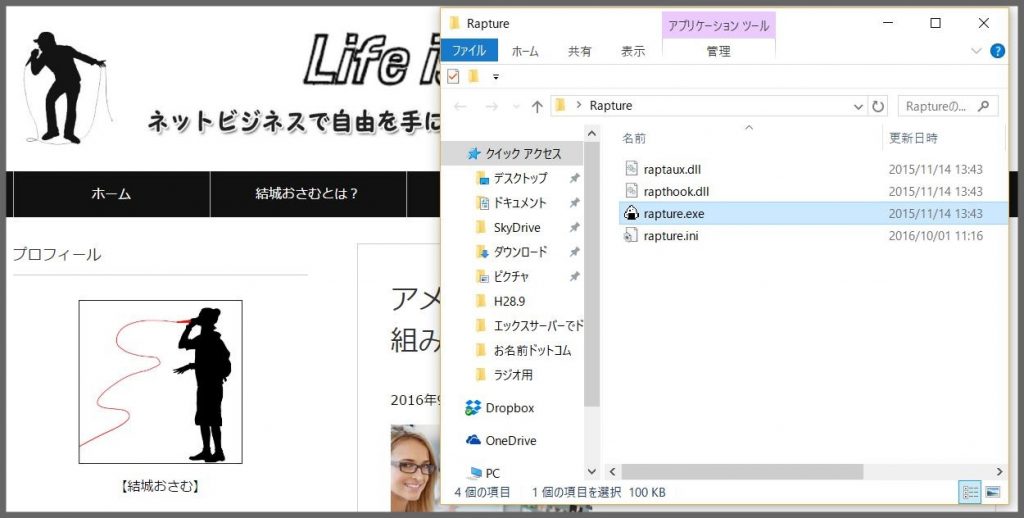Open the Help question mark icon
Image resolution: width=1024 pixels, height=518 pixels.
(x=996, y=51)
